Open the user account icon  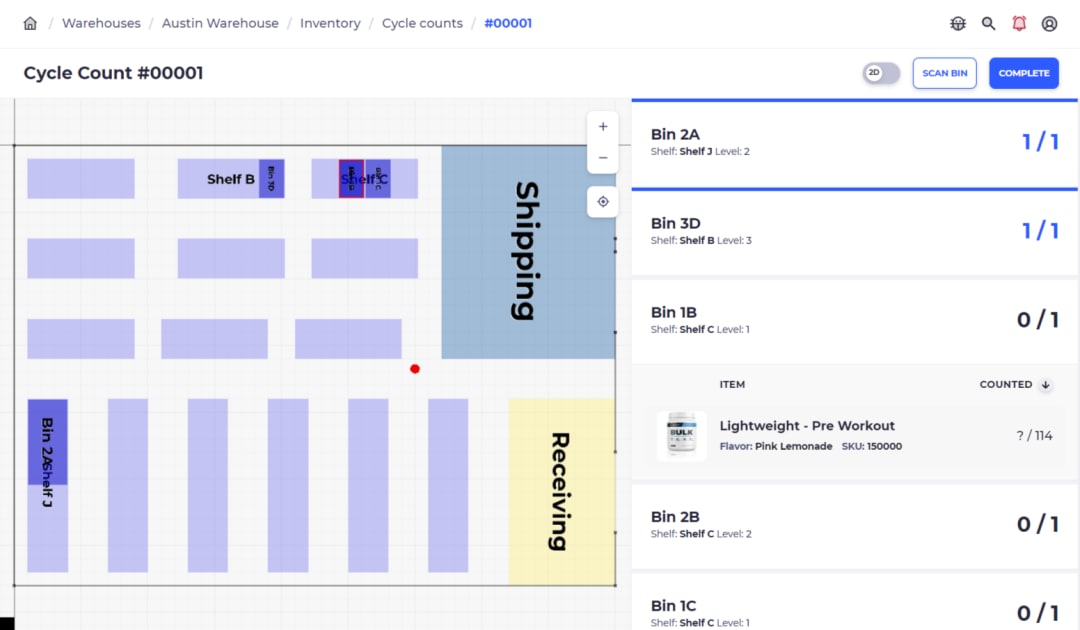[x=1049, y=23]
